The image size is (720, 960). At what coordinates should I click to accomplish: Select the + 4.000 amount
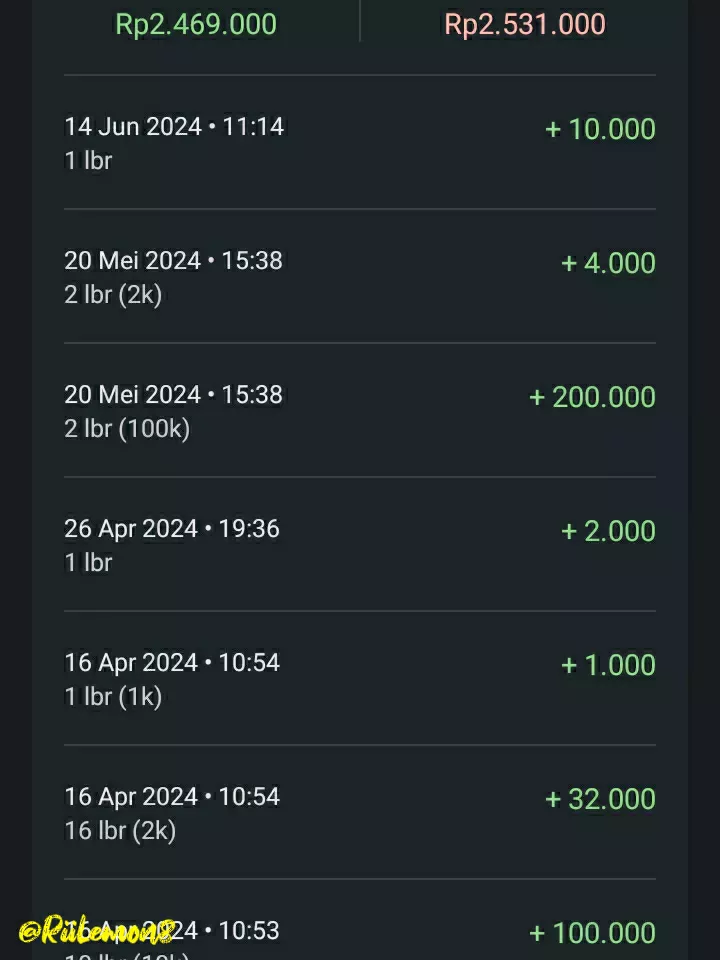click(x=608, y=263)
